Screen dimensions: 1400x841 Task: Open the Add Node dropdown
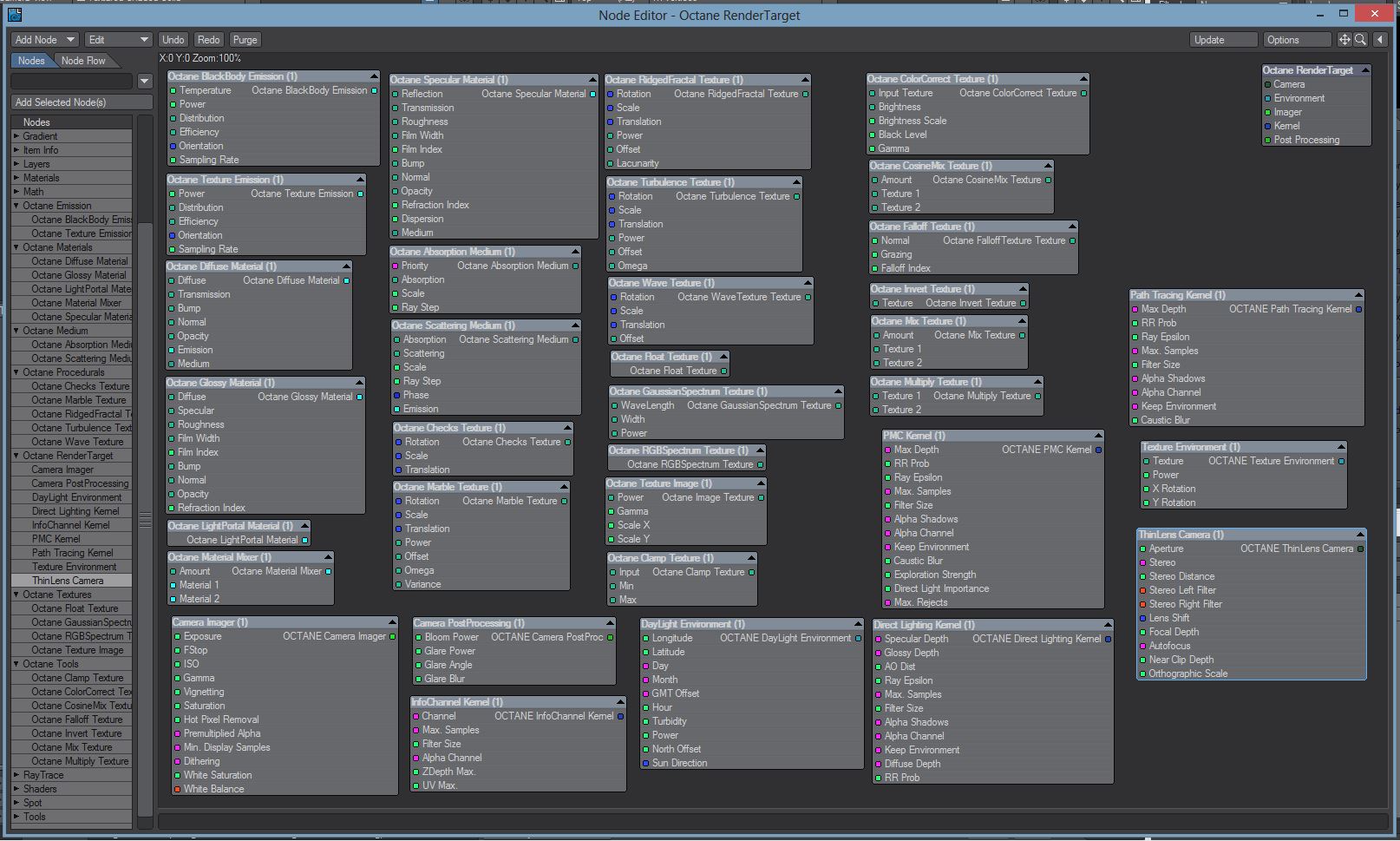pos(45,40)
